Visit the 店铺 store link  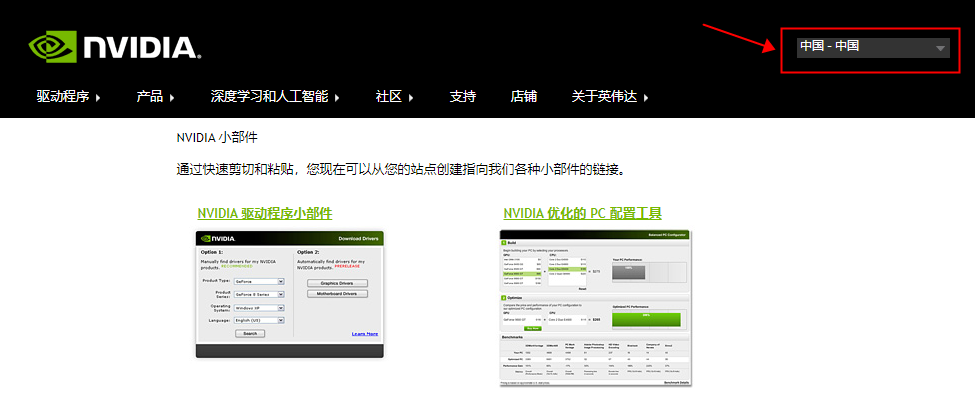click(524, 97)
